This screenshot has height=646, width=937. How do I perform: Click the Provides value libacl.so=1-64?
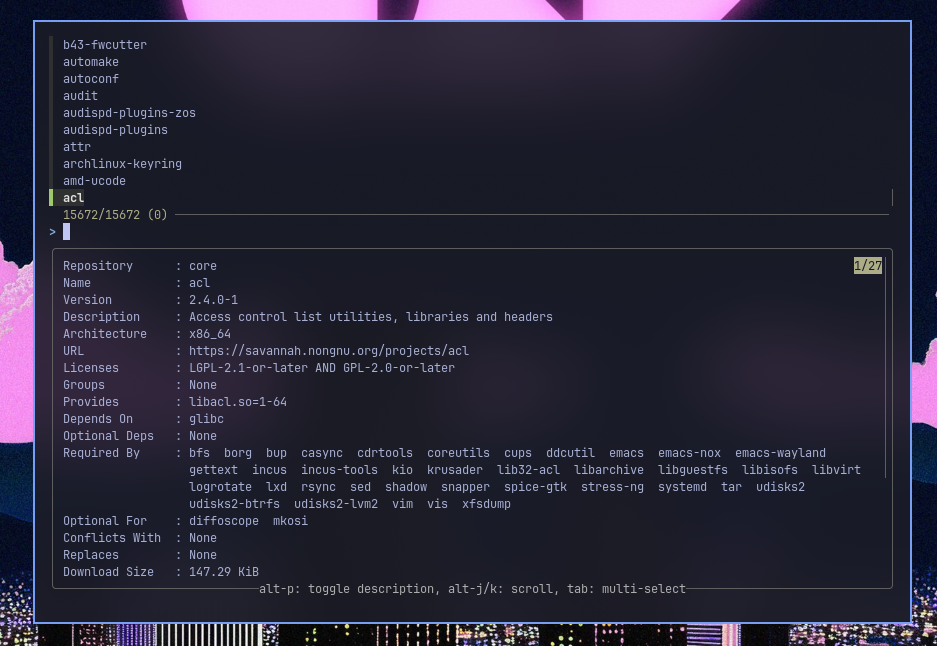tap(238, 402)
